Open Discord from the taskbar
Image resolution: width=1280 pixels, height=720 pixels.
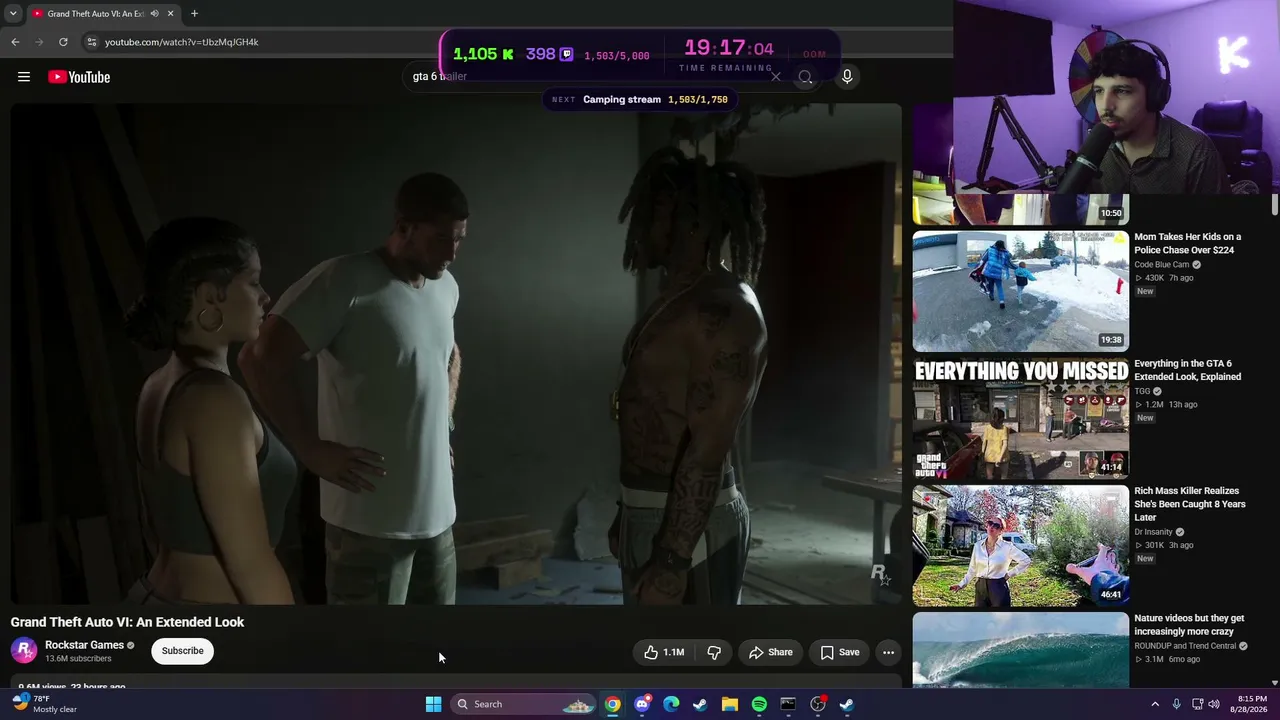(642, 704)
